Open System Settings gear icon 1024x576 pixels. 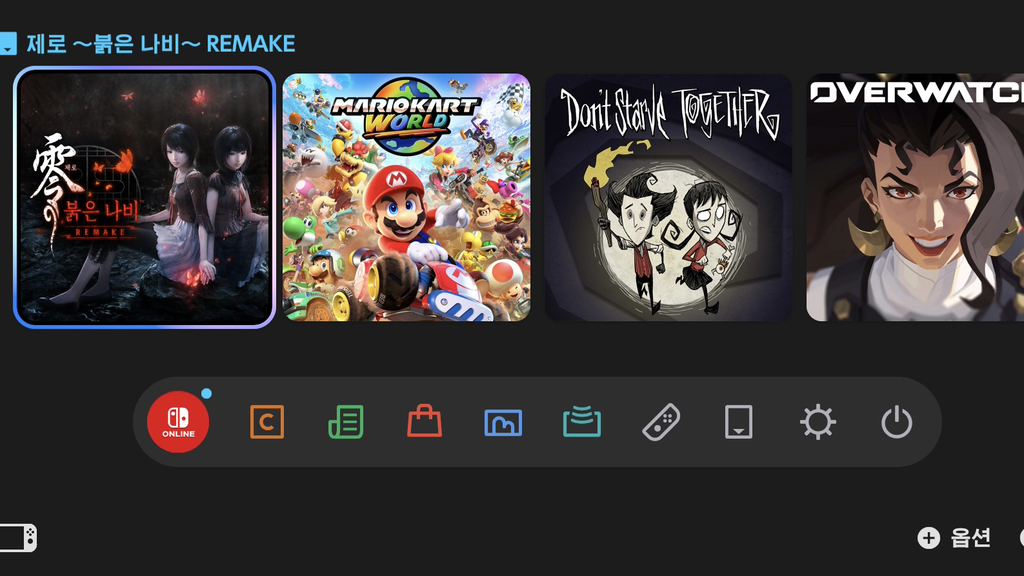tap(818, 422)
